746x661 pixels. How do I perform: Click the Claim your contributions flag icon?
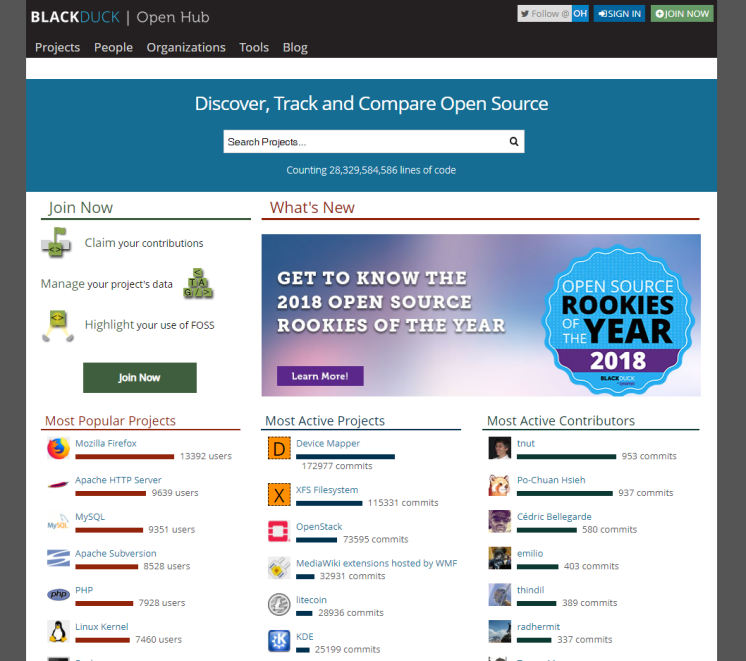(x=56, y=242)
